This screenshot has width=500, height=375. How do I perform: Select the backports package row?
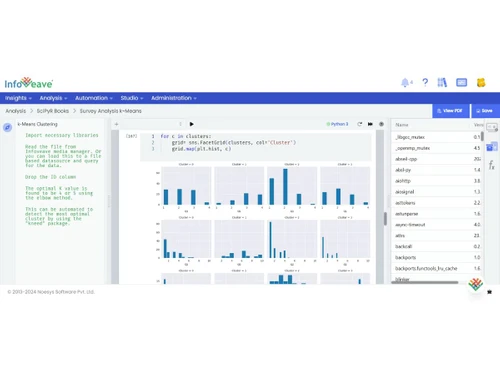coord(437,257)
